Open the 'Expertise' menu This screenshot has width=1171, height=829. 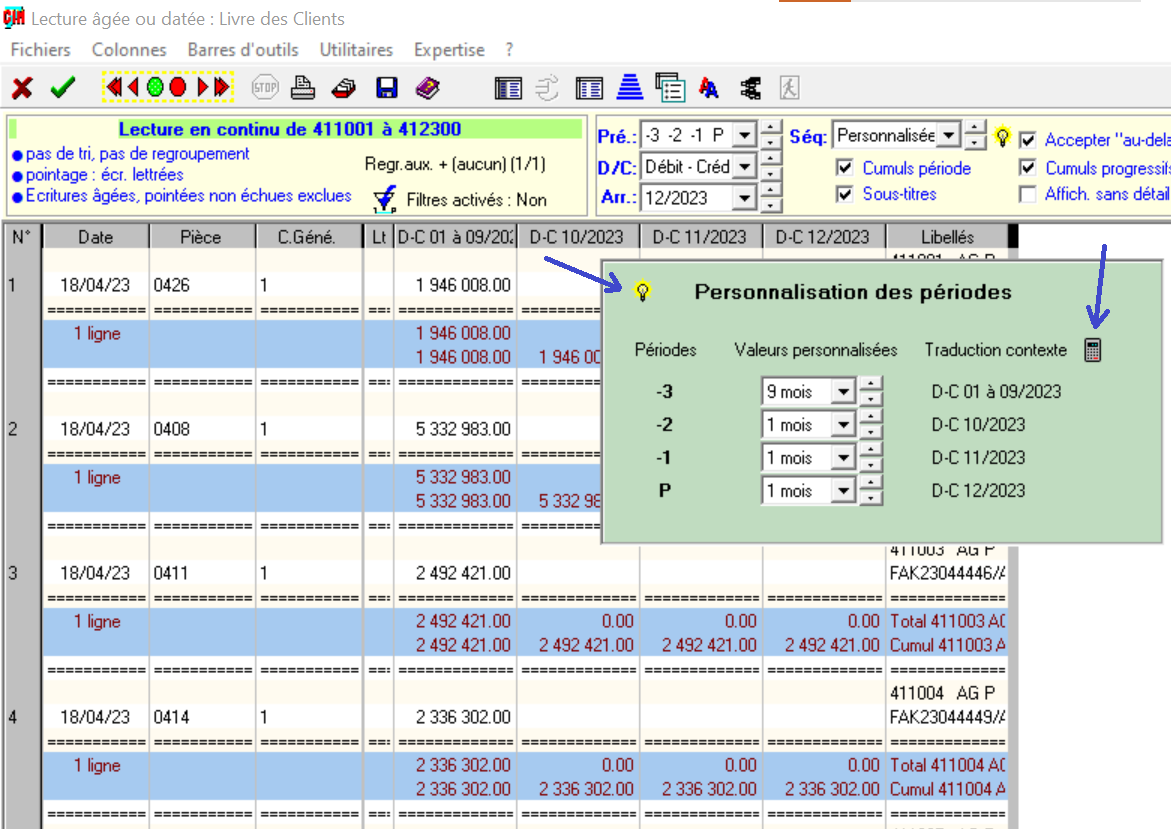coord(449,49)
